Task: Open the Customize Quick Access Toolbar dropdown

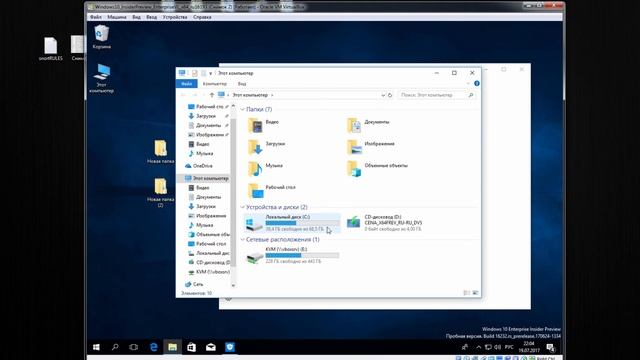Action: click(x=211, y=73)
